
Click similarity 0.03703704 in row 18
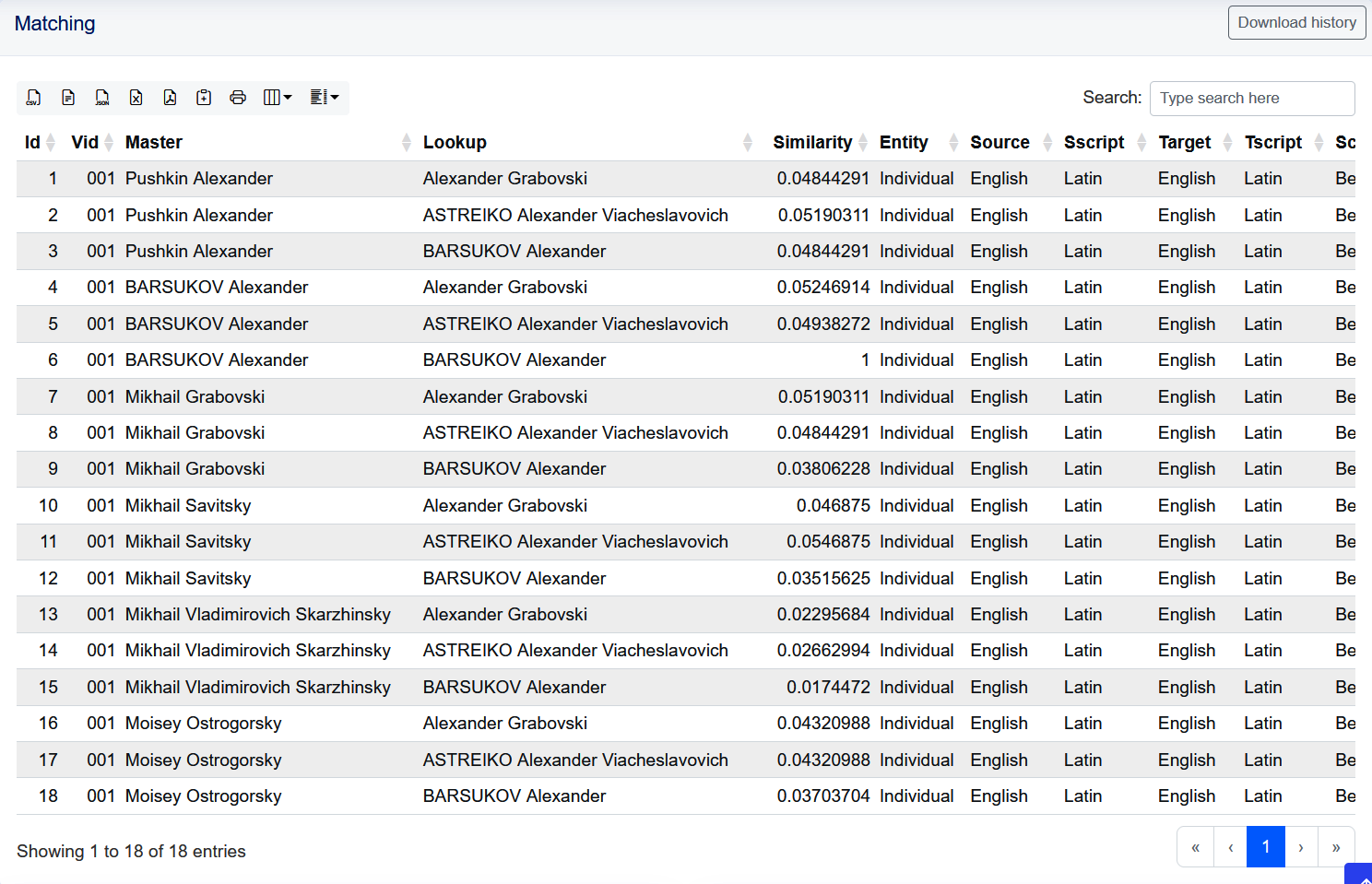(x=823, y=796)
